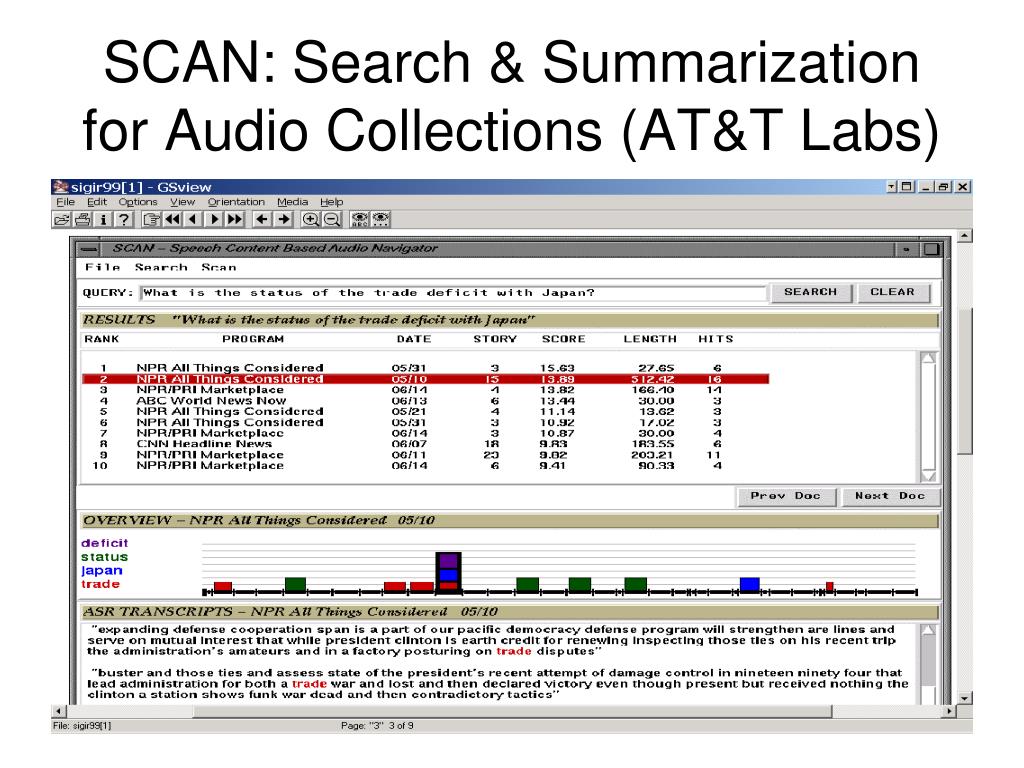1024x768 pixels.
Task: Click into the QUERY text field
Action: coord(453,293)
